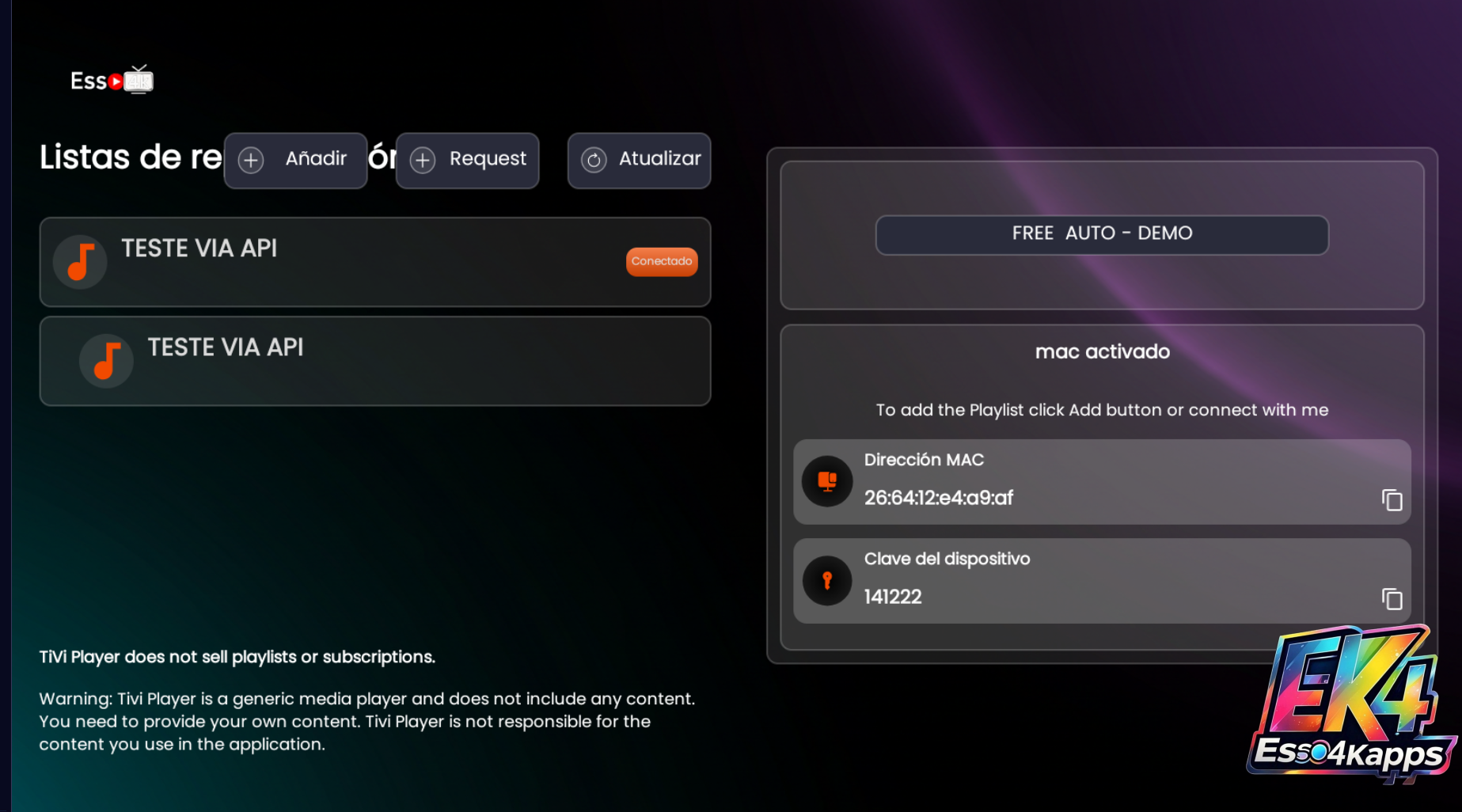
Task: Copy the device key using copy icon
Action: (1392, 599)
